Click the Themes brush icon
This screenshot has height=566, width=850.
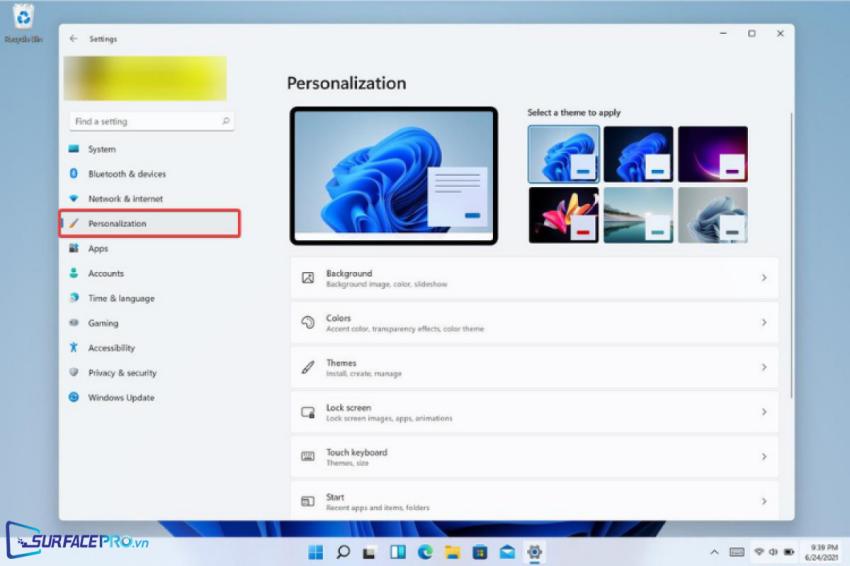pyautogui.click(x=307, y=368)
